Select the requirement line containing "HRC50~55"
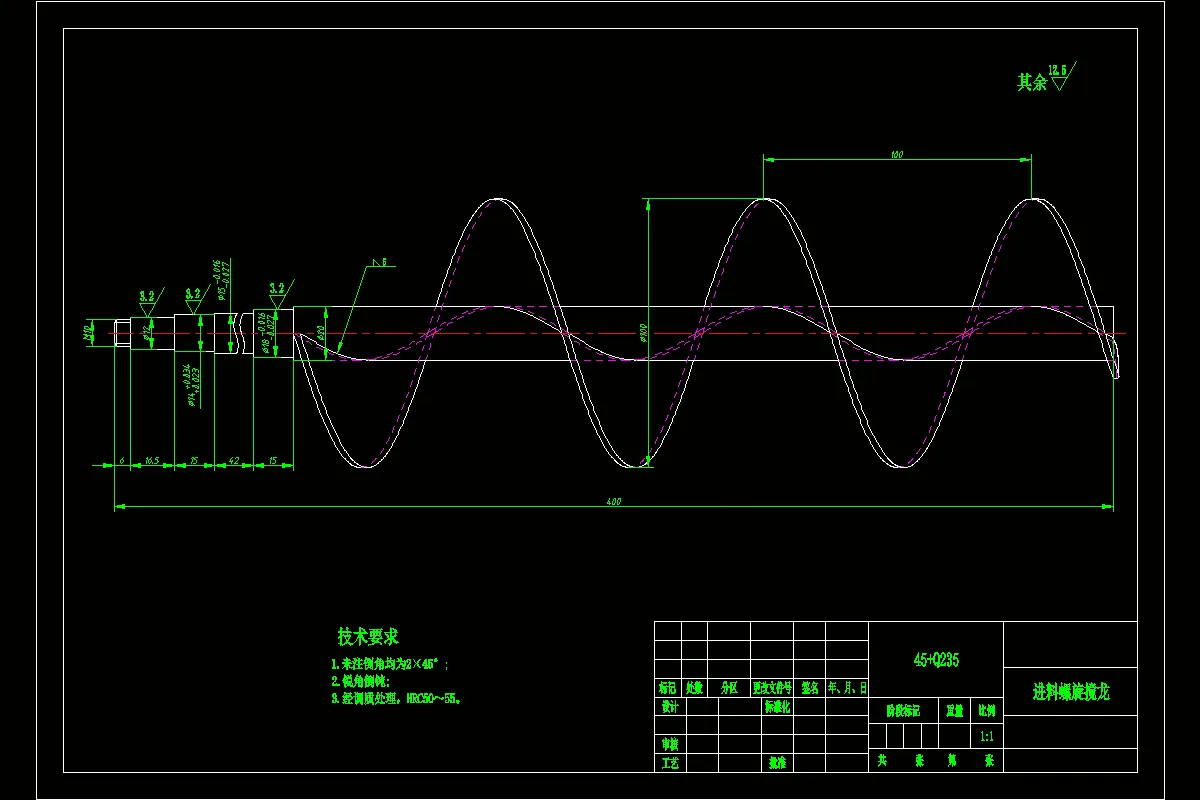1200x800 pixels. click(396, 700)
